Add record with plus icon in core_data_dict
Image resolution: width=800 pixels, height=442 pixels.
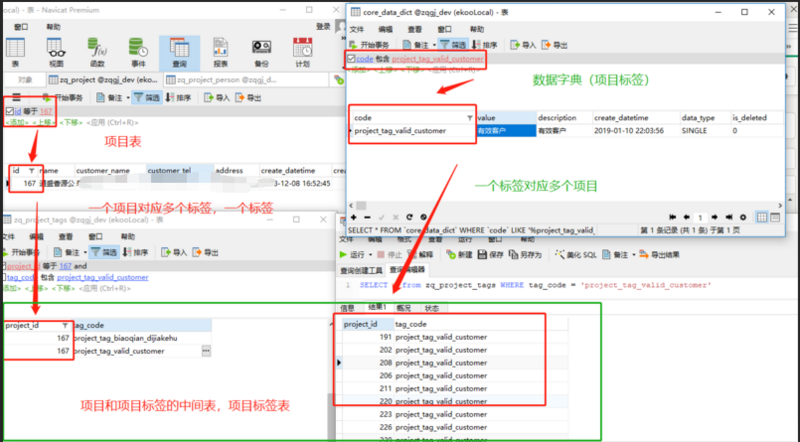click(x=354, y=217)
